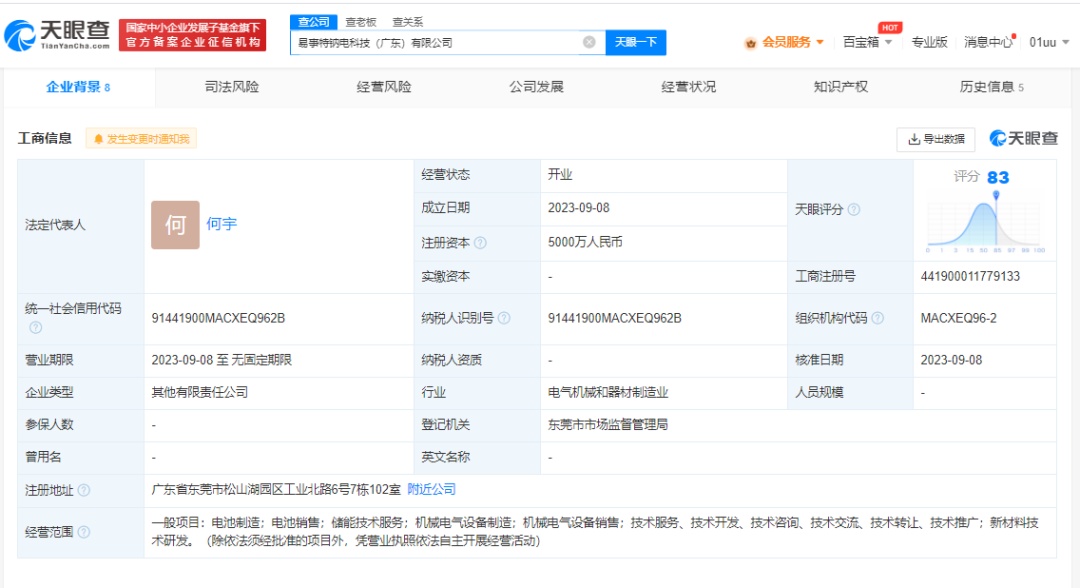The image size is (1080, 588).
Task: Click help icon next to 注册地址
Action: point(84,490)
